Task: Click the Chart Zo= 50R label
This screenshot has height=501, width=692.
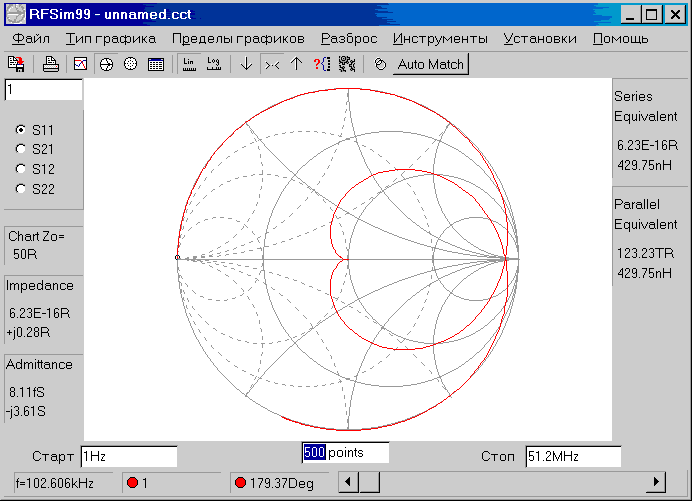Action: click(x=36, y=245)
